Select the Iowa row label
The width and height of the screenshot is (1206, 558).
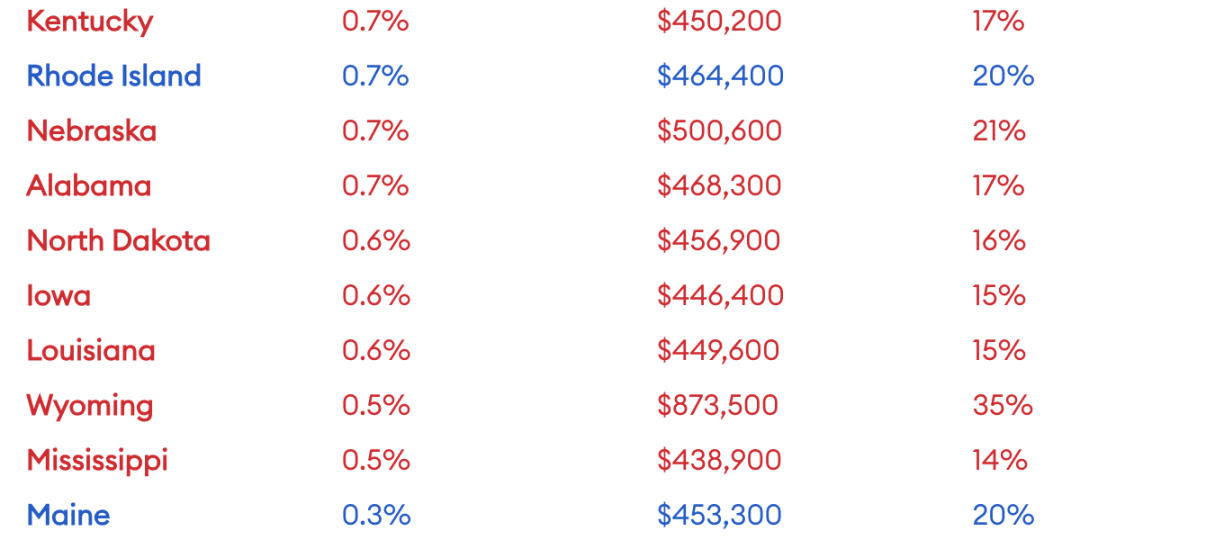(x=58, y=296)
